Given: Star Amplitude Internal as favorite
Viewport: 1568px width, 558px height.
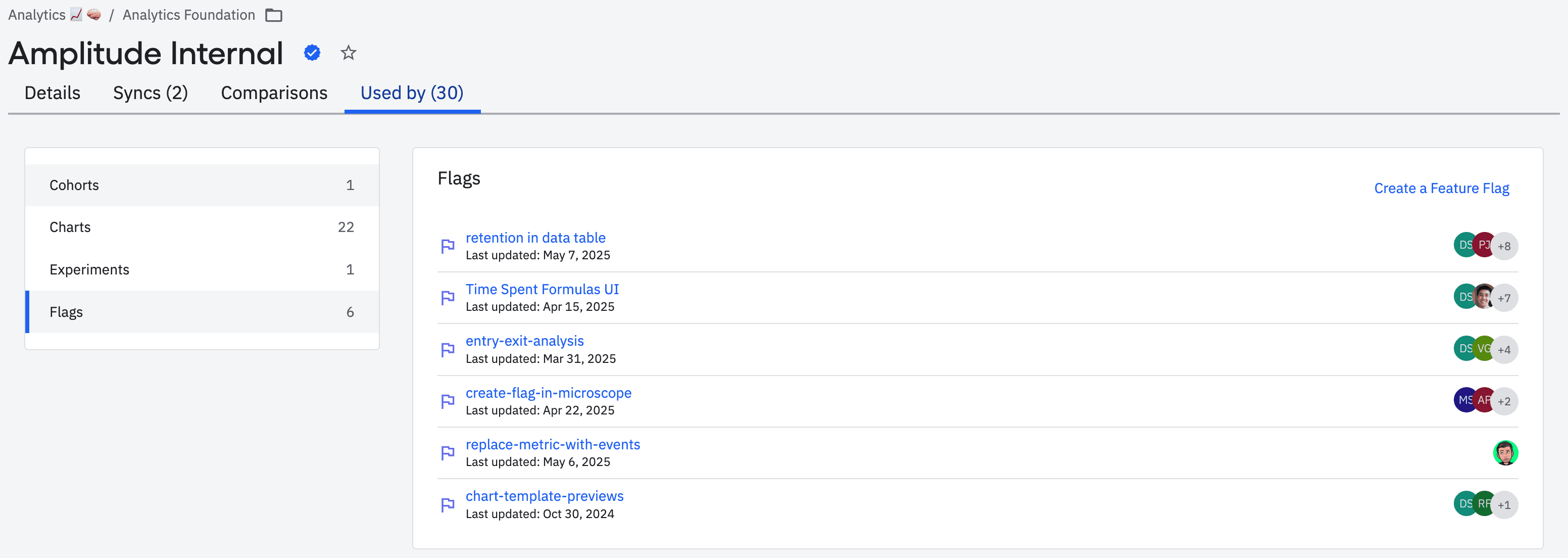Looking at the screenshot, I should click(x=348, y=53).
